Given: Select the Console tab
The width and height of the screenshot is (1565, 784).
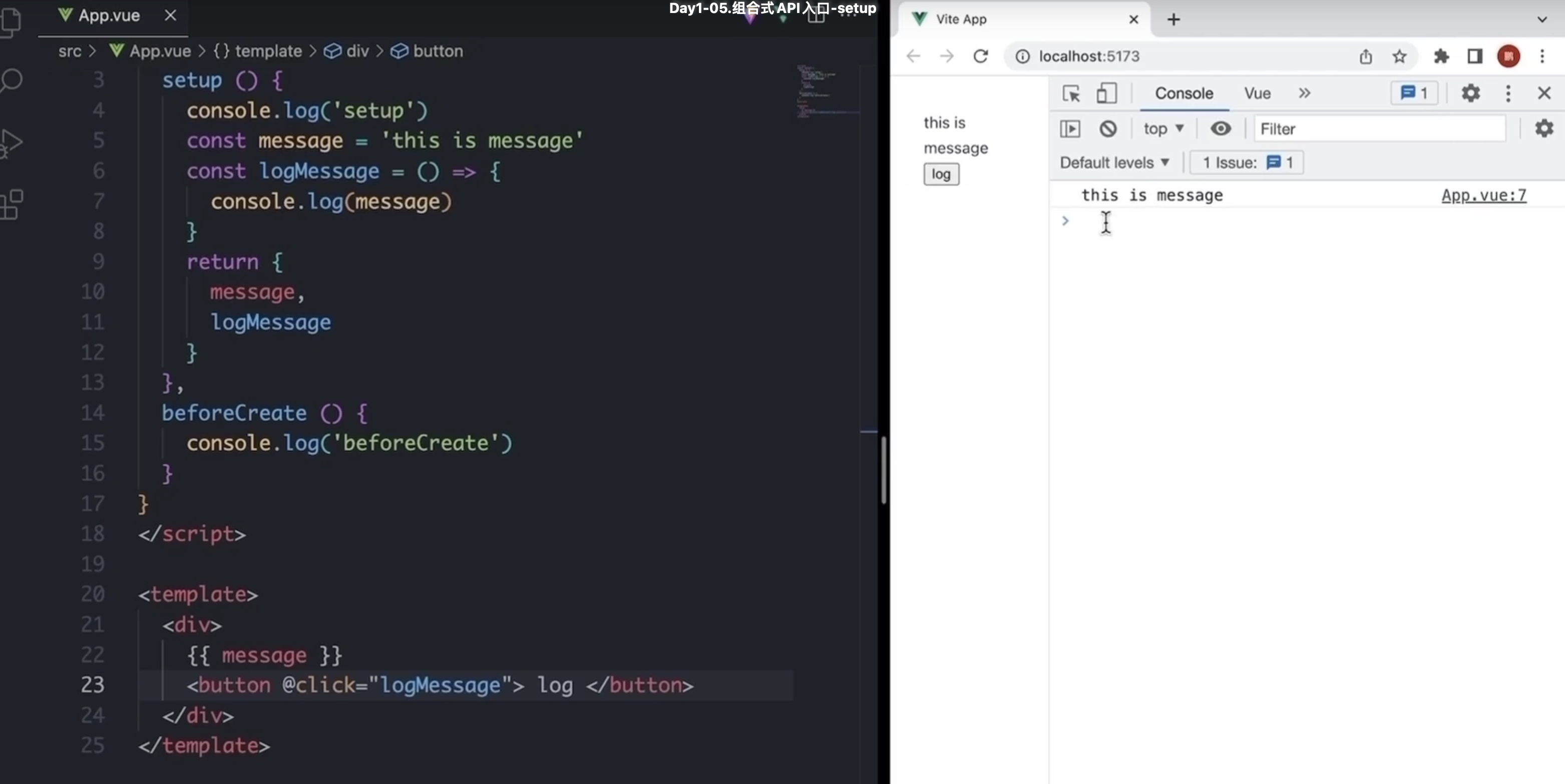Looking at the screenshot, I should 1184,94.
